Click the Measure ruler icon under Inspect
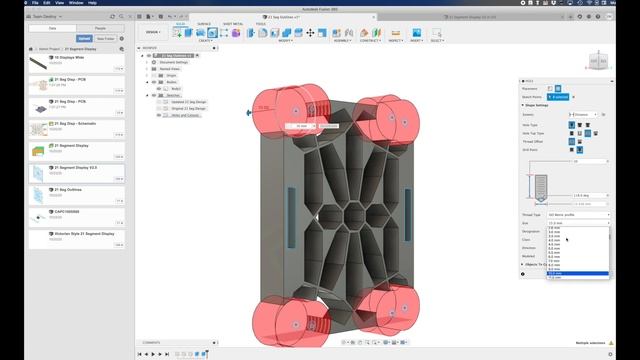 396,33
